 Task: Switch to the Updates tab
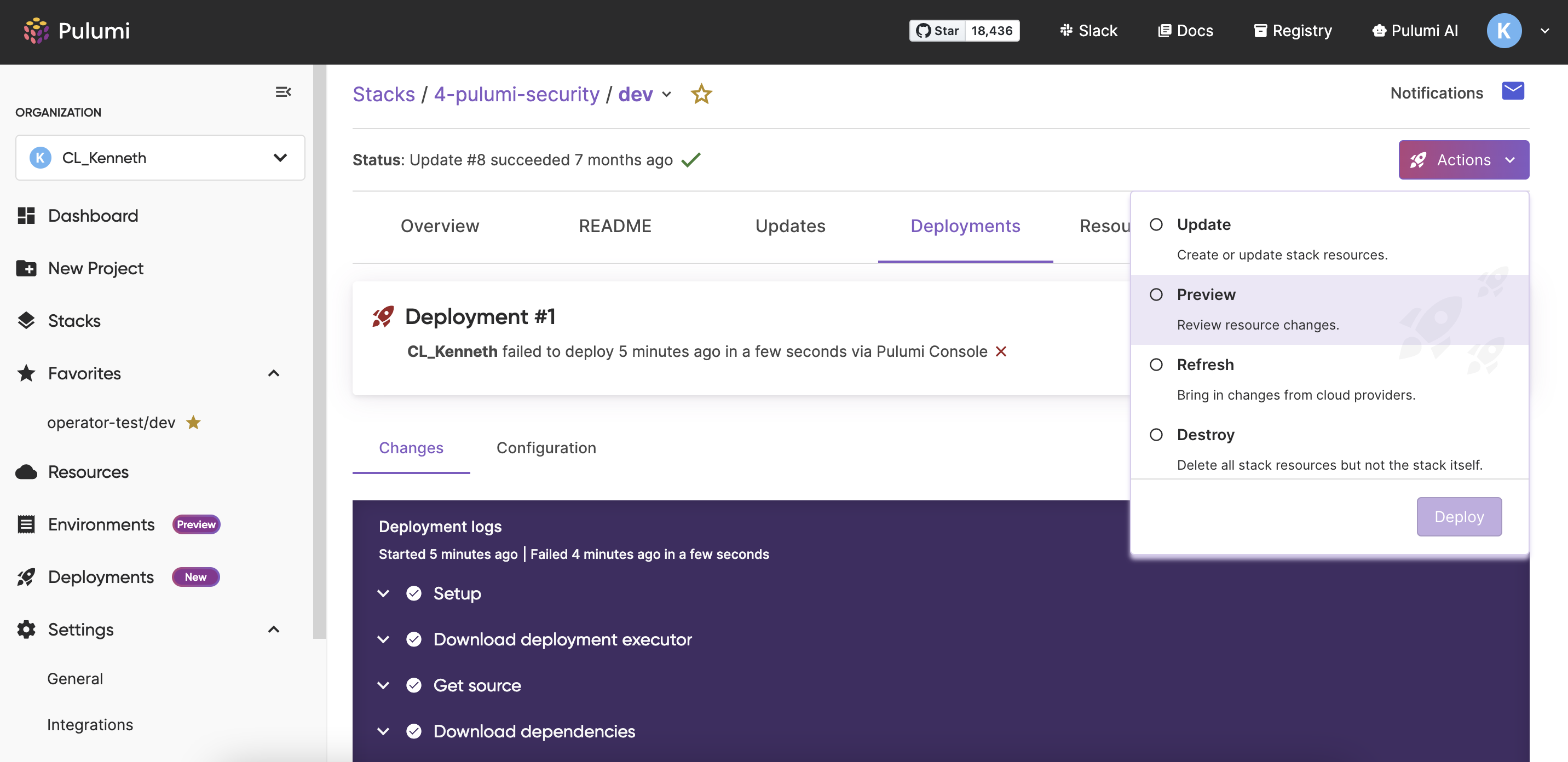[x=791, y=226]
